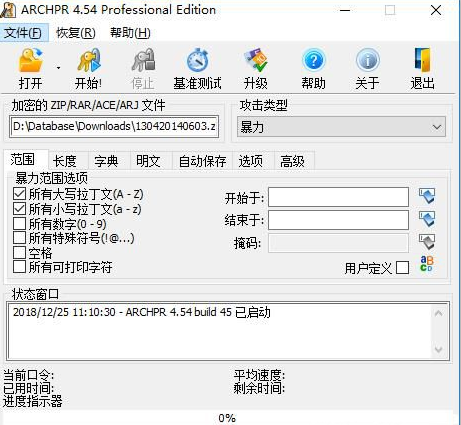This screenshot has height=425, width=461.
Task: Click the 0% progress bar
Action: pyautogui.click(x=227, y=418)
